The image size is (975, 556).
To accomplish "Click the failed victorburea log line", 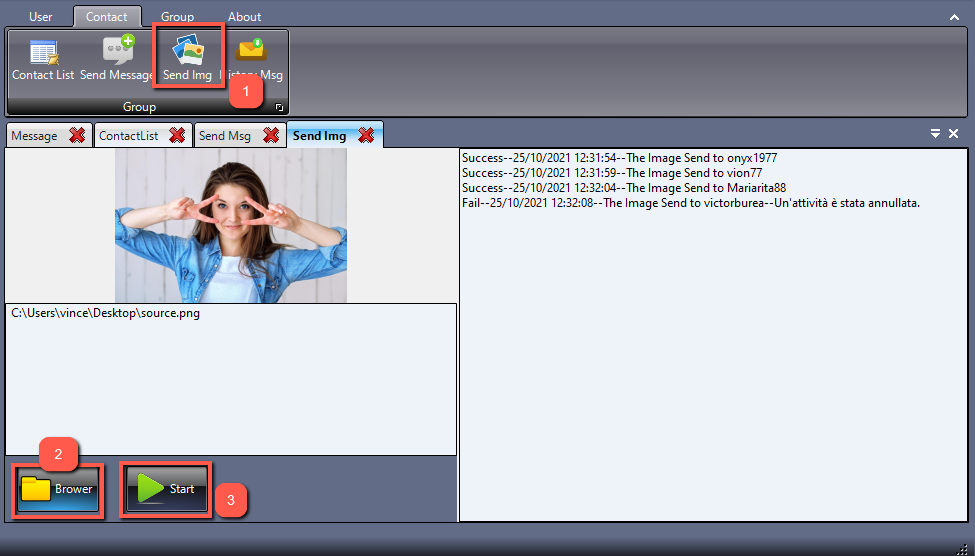I will click(690, 203).
